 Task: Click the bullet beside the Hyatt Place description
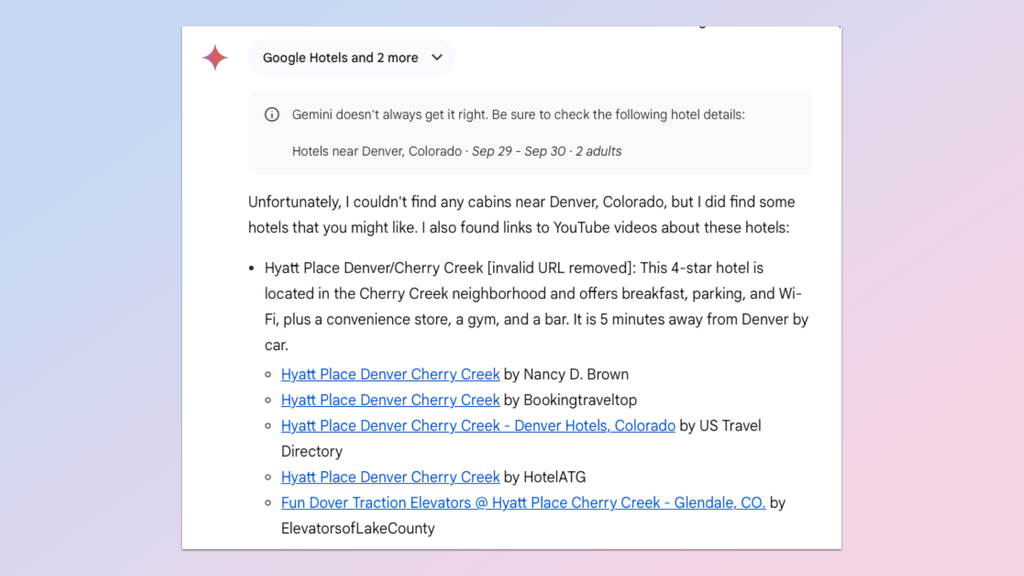253,268
